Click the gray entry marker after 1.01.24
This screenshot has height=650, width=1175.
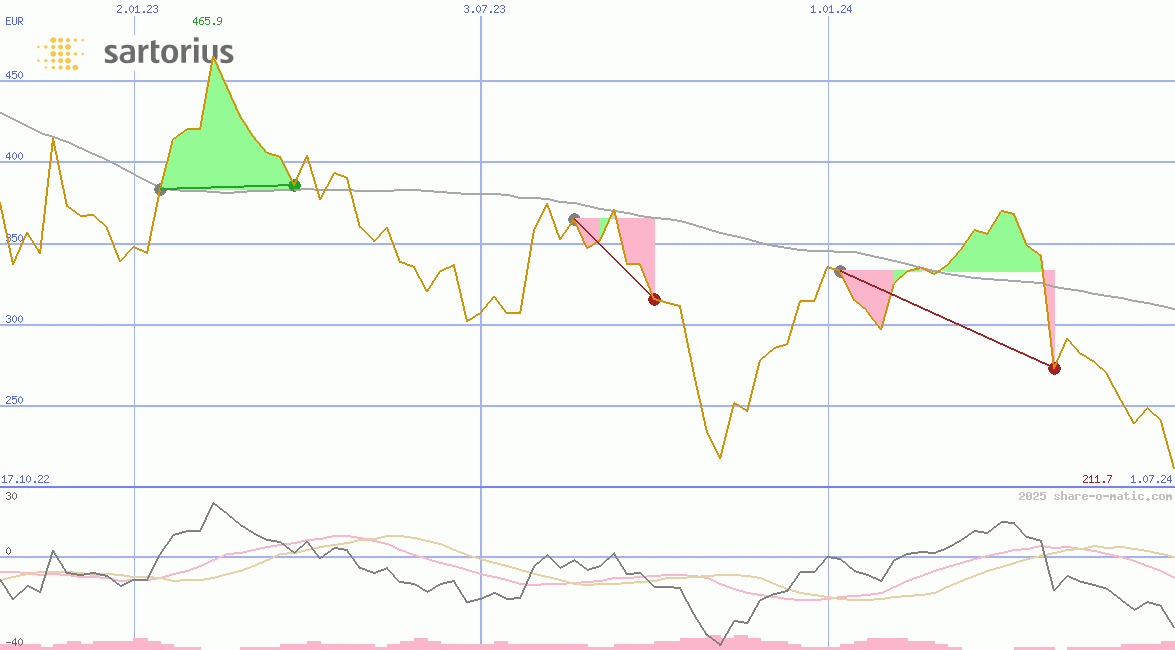(840, 271)
